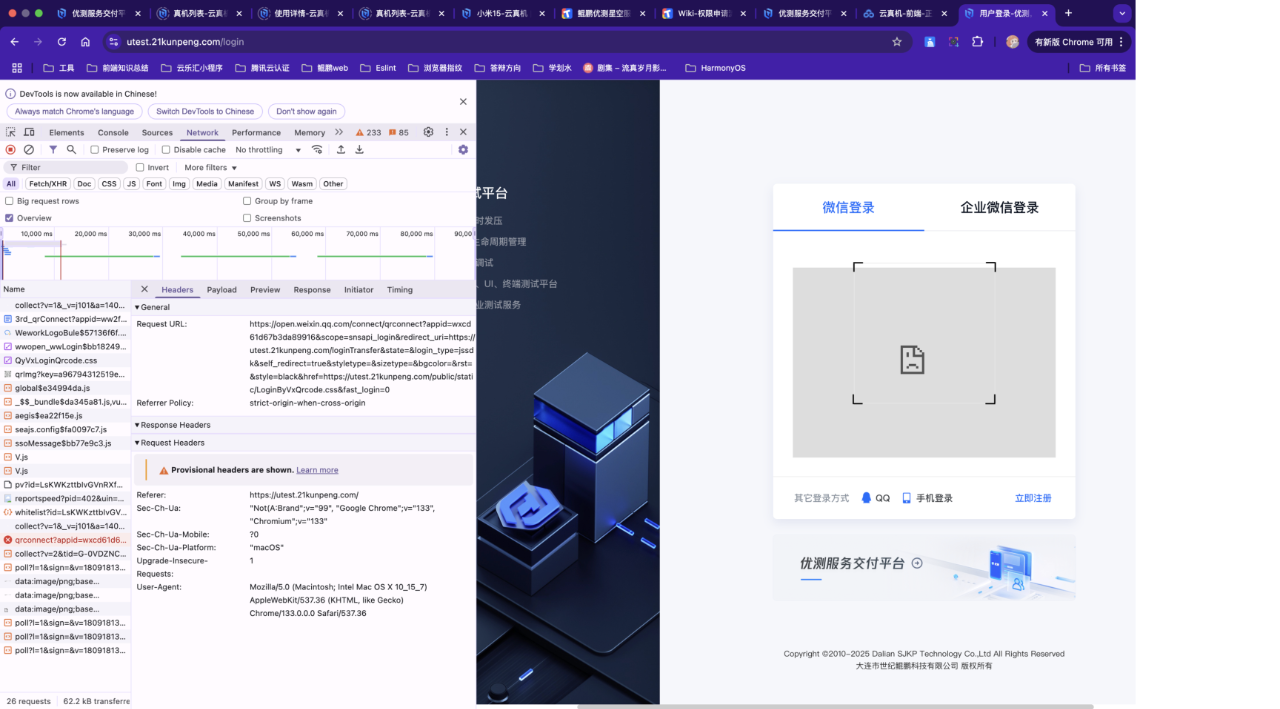Select the failed qrconnect request row

click(x=65, y=539)
